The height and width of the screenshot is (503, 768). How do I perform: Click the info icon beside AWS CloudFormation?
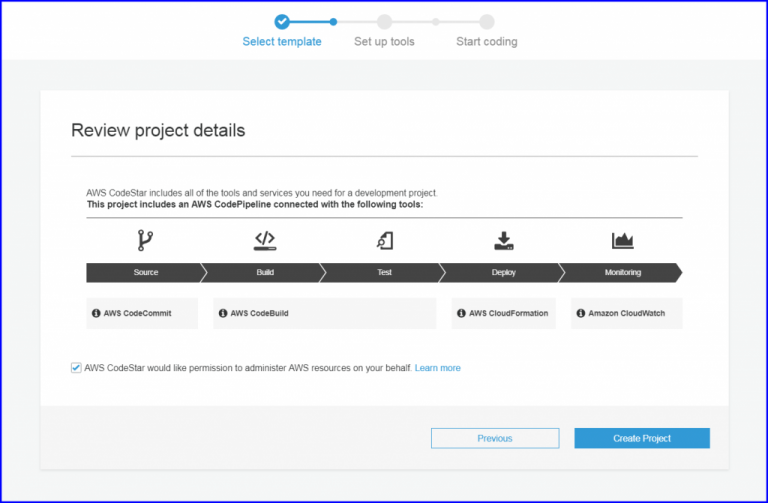[461, 313]
